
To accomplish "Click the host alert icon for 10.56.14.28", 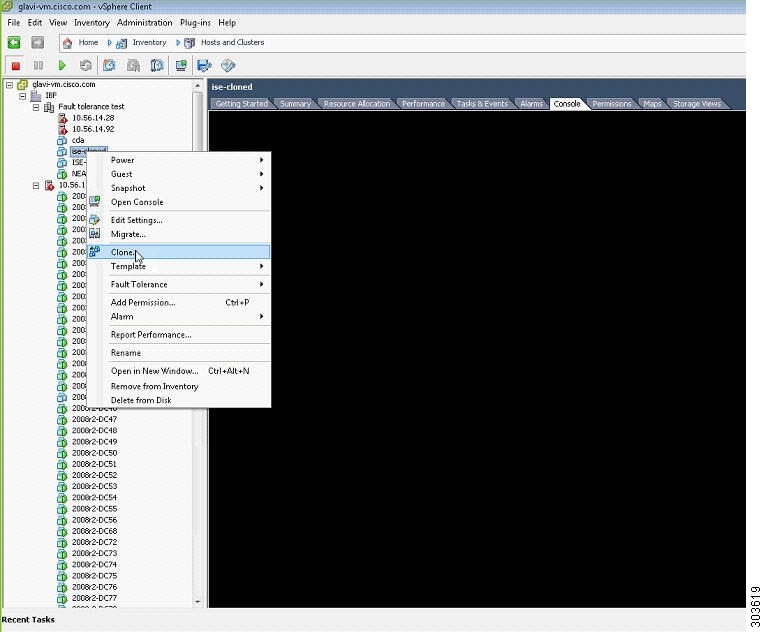I will click(62, 118).
